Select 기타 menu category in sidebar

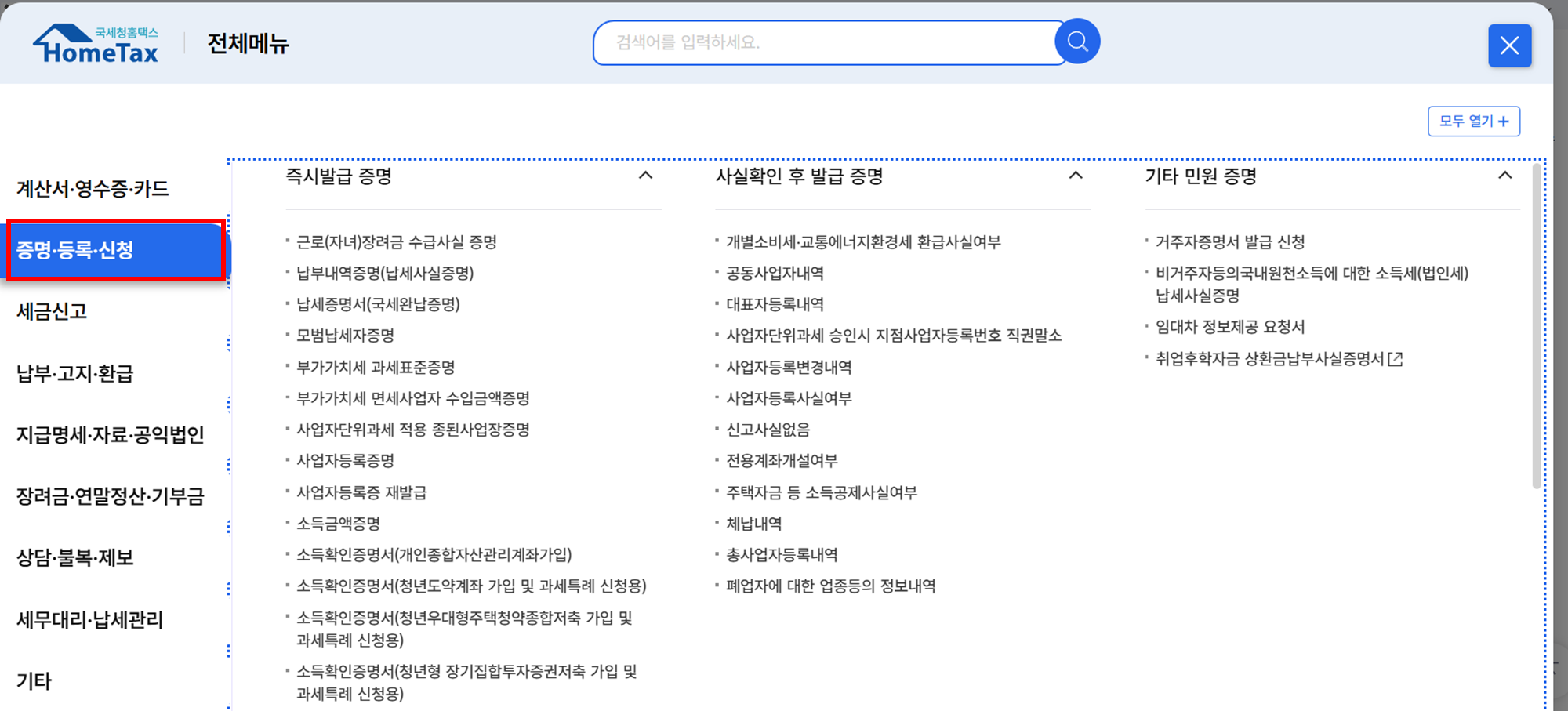[x=34, y=681]
